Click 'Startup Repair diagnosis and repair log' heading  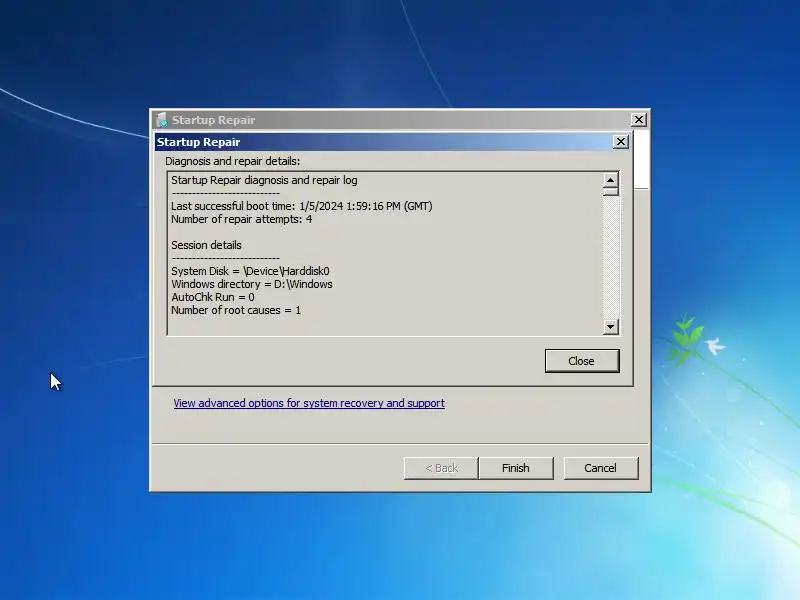(x=264, y=180)
